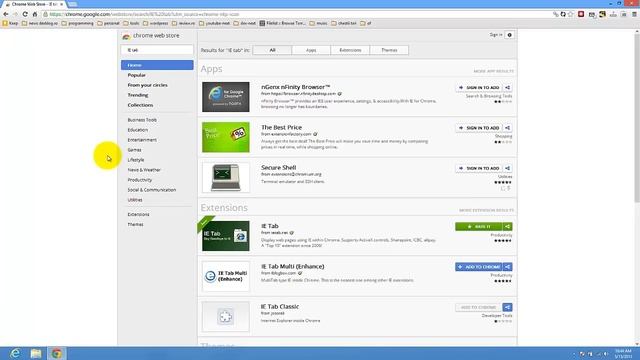Screen dimensions: 640x360
Task: Click More App Results link
Action: (x=493, y=71)
